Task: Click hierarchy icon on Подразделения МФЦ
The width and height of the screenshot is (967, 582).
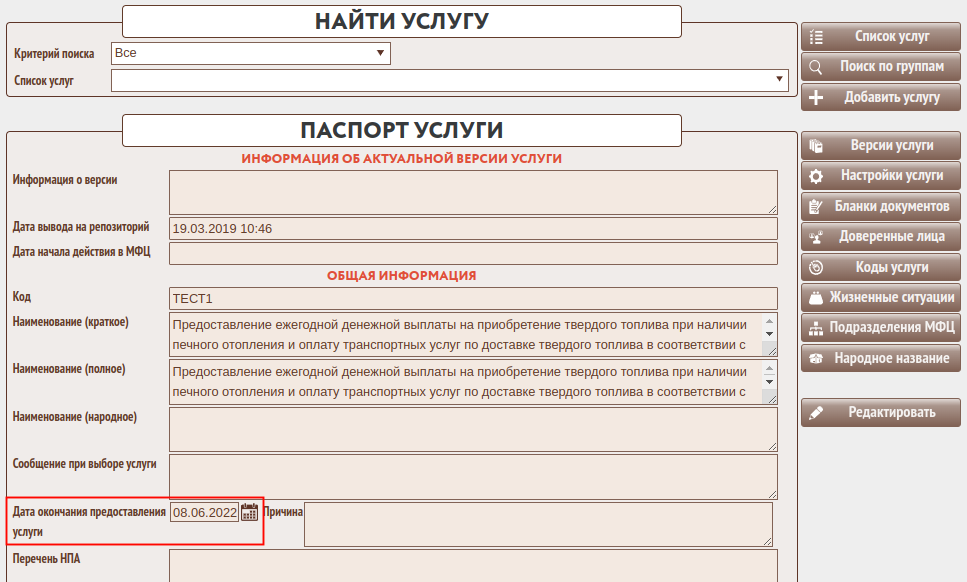Action: [x=816, y=328]
